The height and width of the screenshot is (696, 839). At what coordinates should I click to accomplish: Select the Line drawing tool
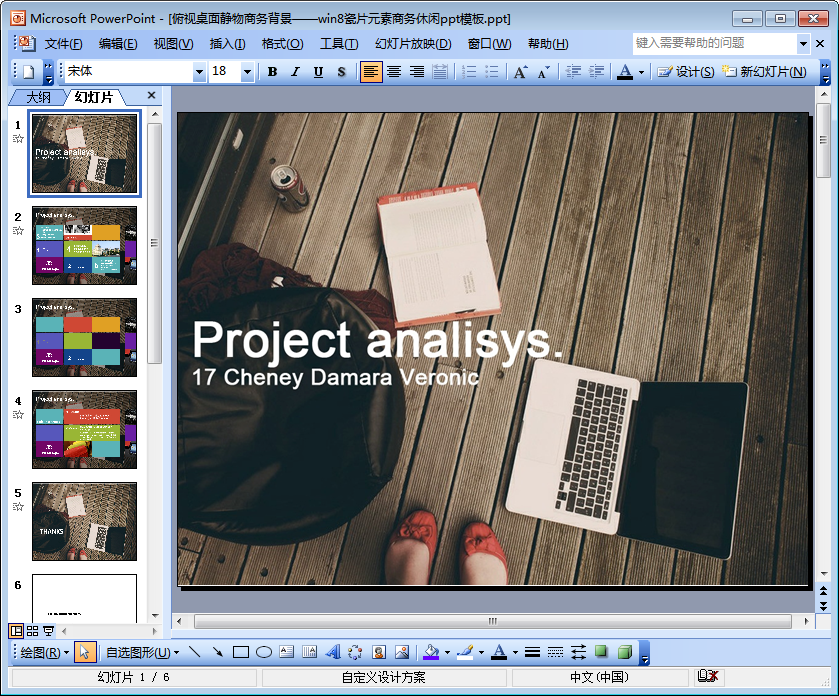click(x=195, y=652)
